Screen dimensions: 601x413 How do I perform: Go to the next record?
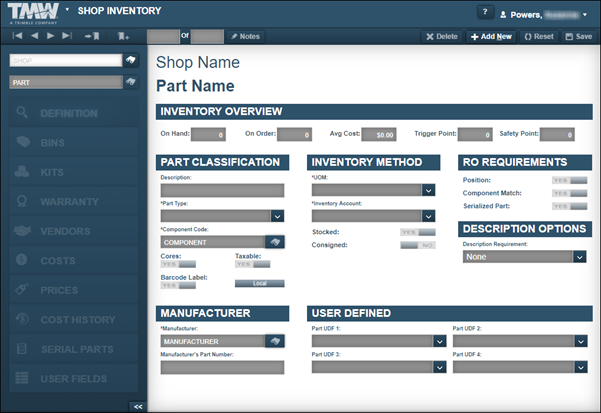coord(50,36)
